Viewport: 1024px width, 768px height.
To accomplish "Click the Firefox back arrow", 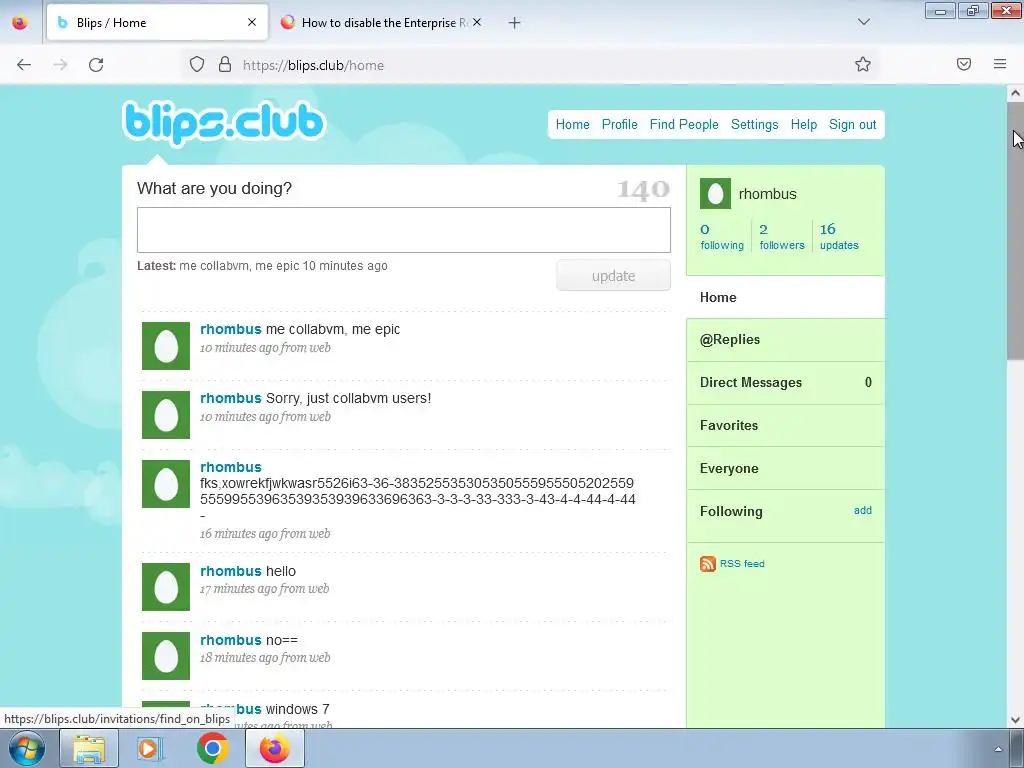I will click(x=24, y=65).
